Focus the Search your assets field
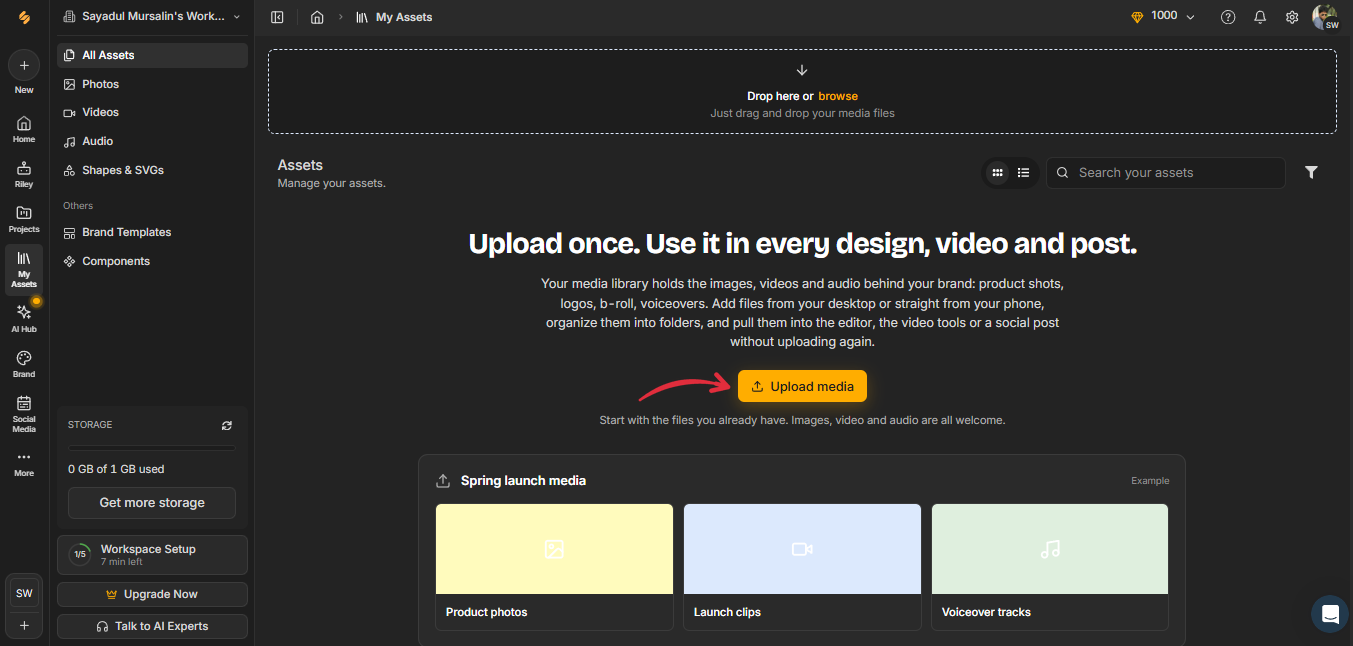The image size is (1353, 646). [1166, 173]
